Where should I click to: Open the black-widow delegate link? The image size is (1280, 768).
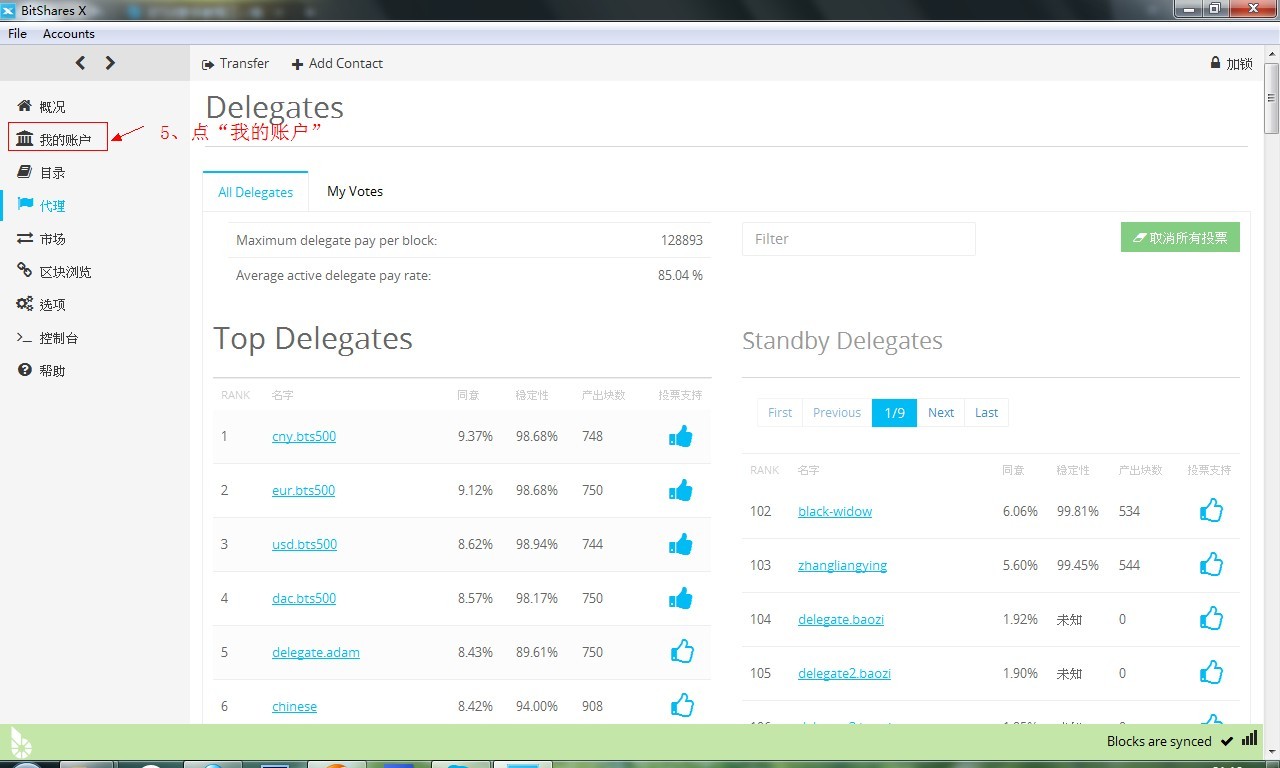(835, 511)
